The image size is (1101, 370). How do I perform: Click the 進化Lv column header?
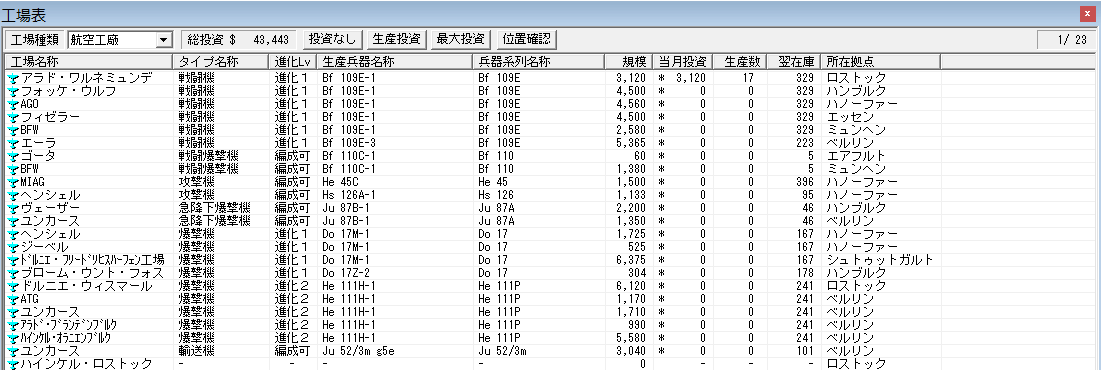click(x=292, y=62)
